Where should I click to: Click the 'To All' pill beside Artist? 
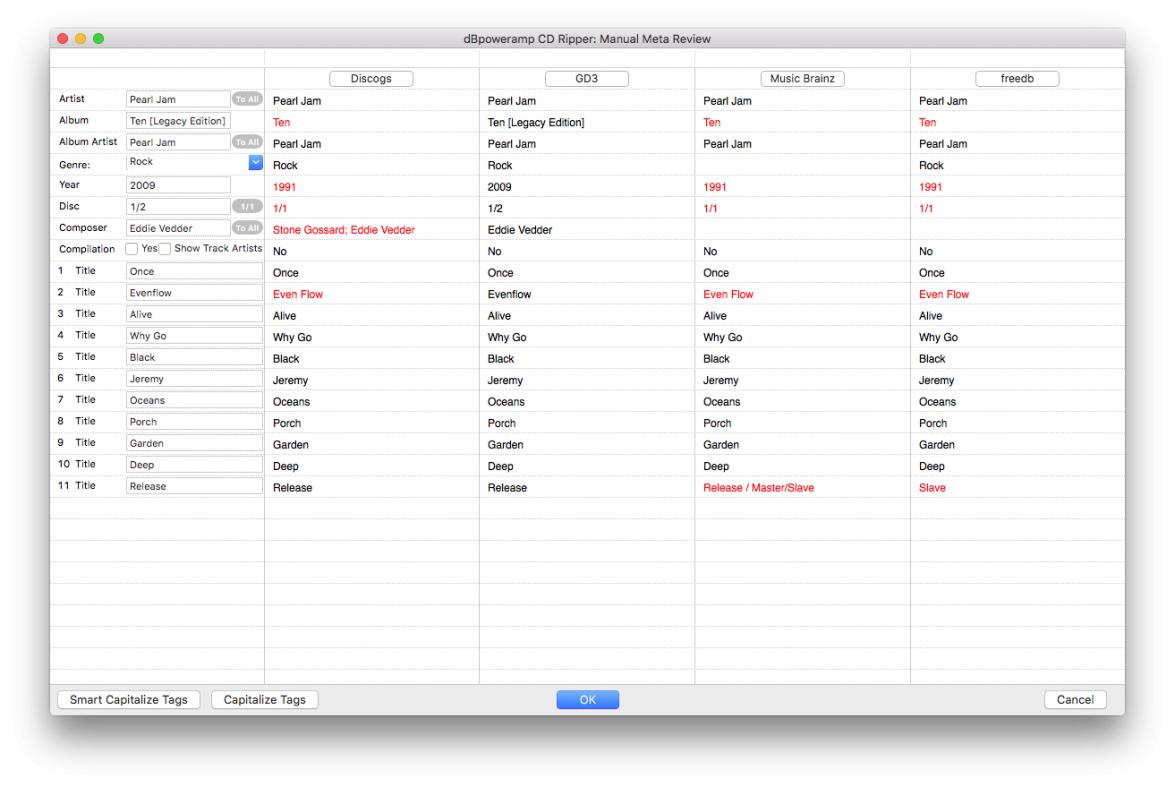(245, 99)
